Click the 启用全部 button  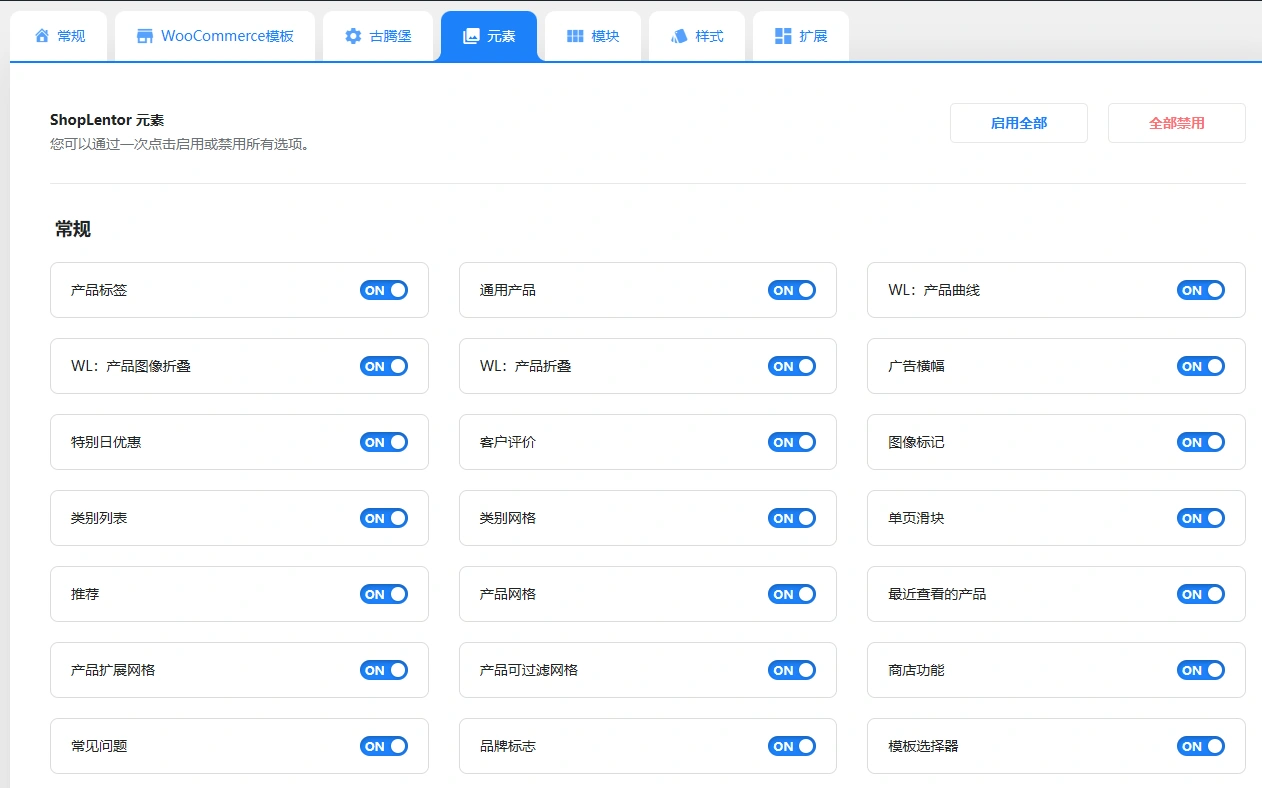[x=1018, y=122]
